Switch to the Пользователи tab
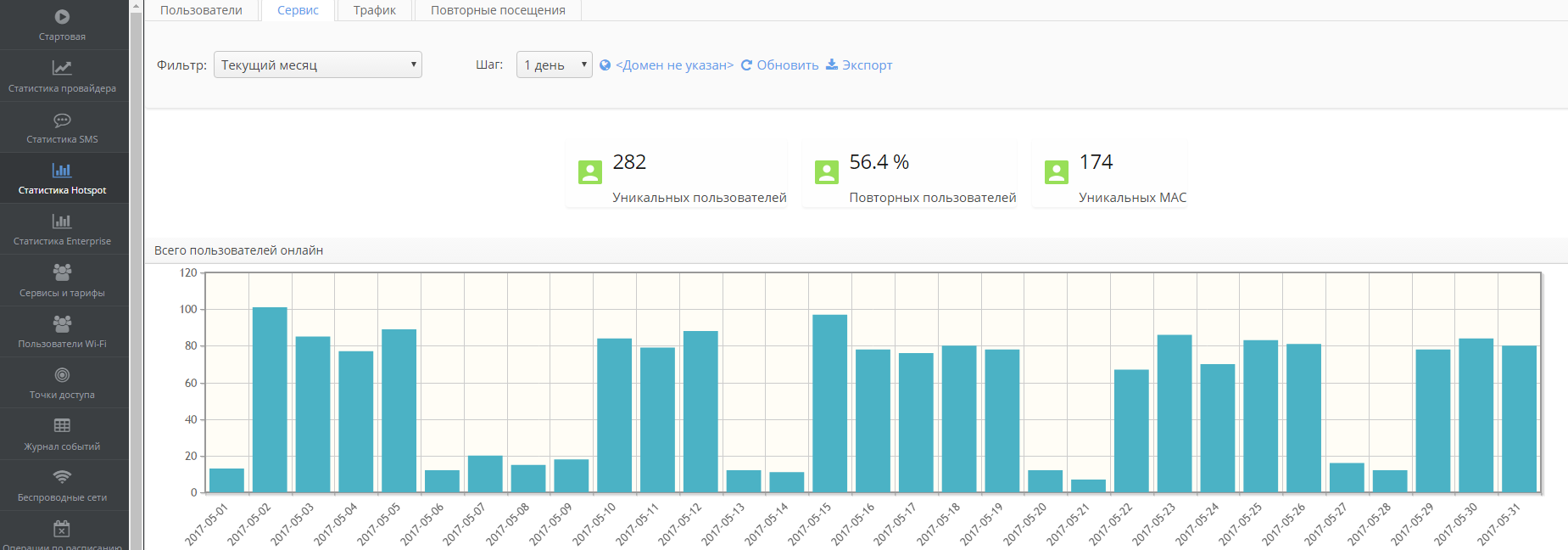This screenshot has height=550, width=1568. tap(201, 10)
